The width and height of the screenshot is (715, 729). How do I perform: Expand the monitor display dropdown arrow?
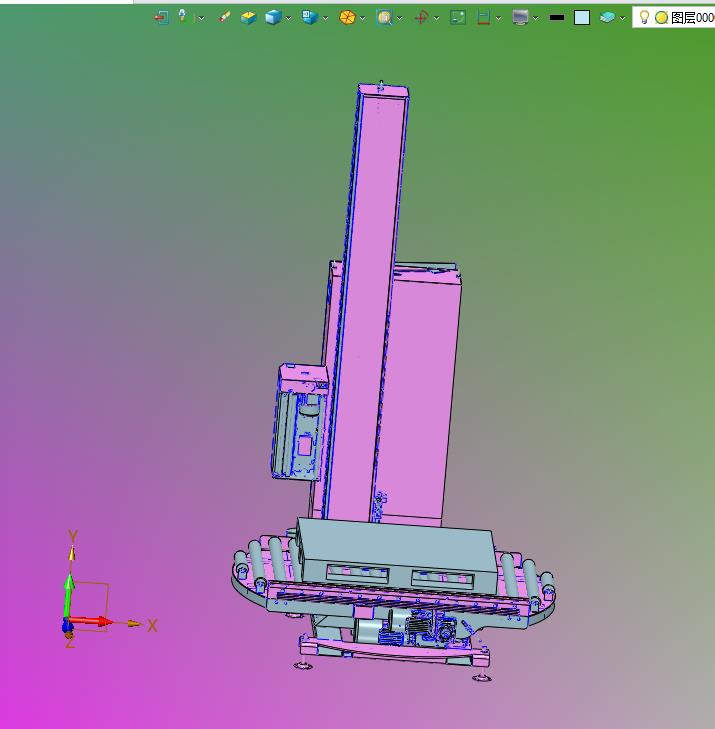coord(536,18)
